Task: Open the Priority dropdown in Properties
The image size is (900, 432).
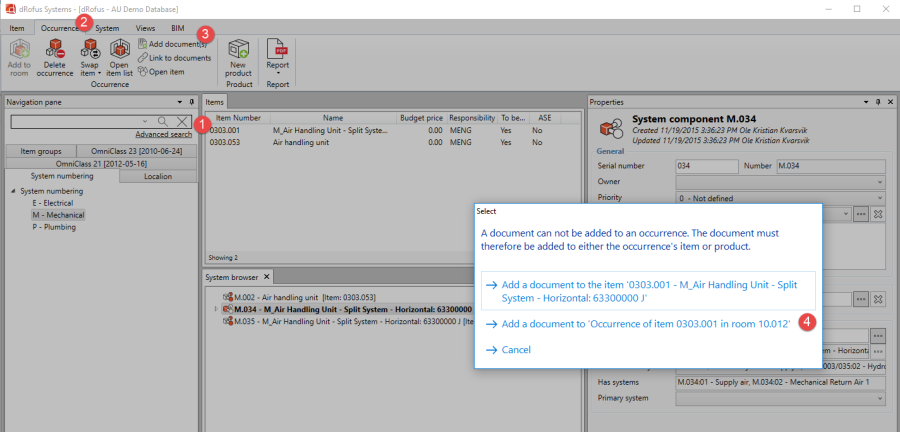Action: [x=881, y=199]
